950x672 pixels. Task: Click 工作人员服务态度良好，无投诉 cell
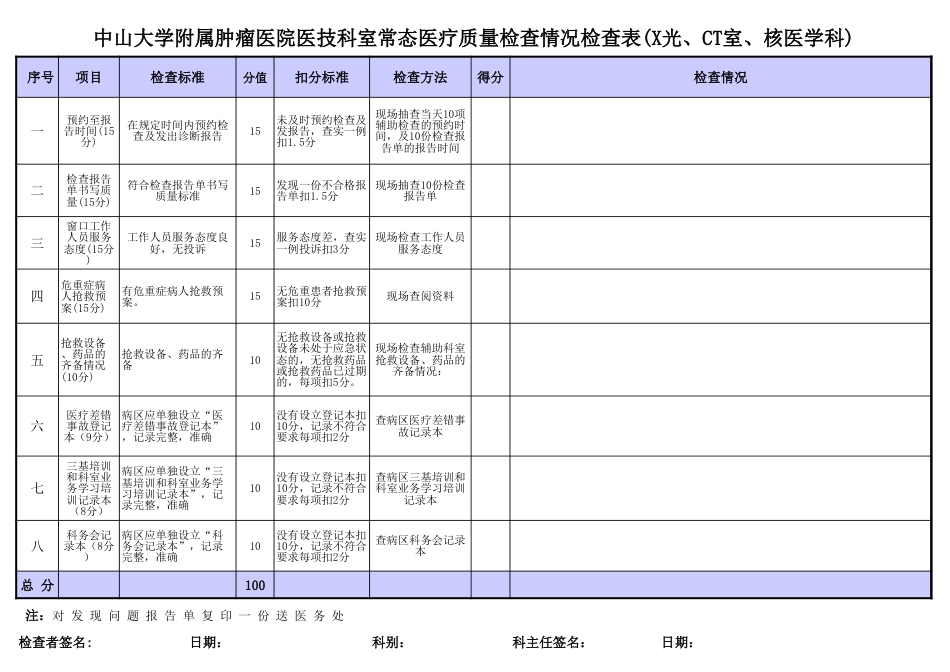click(178, 243)
